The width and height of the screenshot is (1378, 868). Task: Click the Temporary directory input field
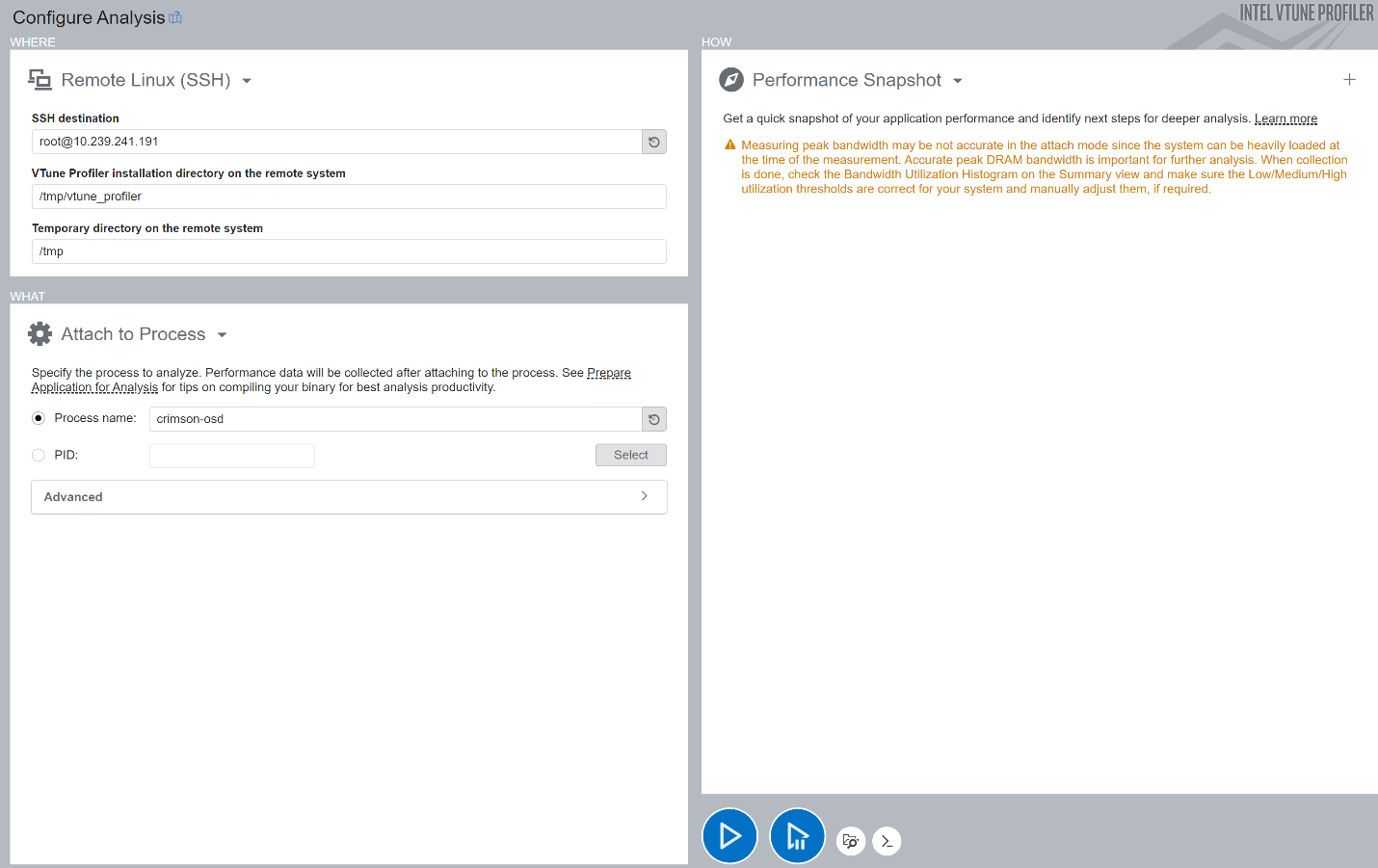point(349,251)
